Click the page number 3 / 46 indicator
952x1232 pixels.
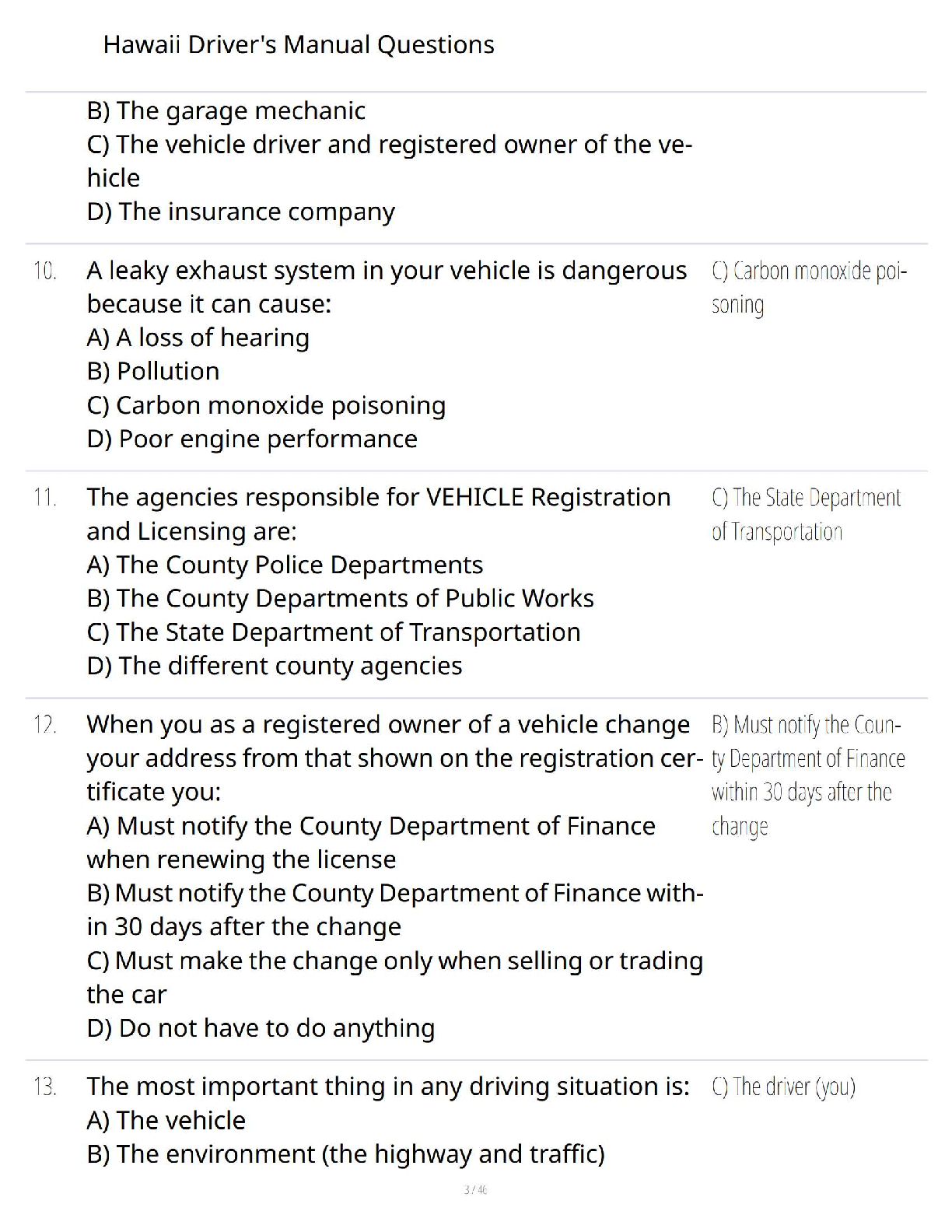[475, 1189]
